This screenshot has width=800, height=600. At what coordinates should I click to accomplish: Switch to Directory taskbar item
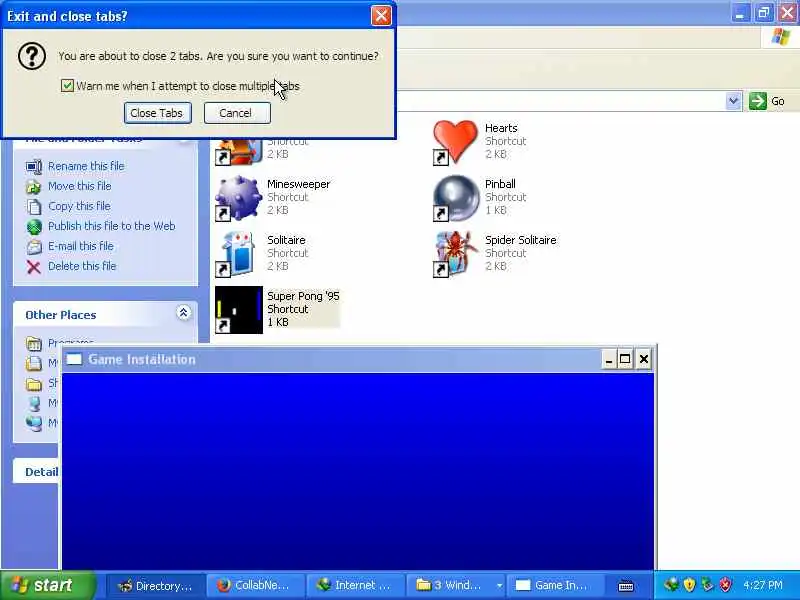click(x=156, y=586)
